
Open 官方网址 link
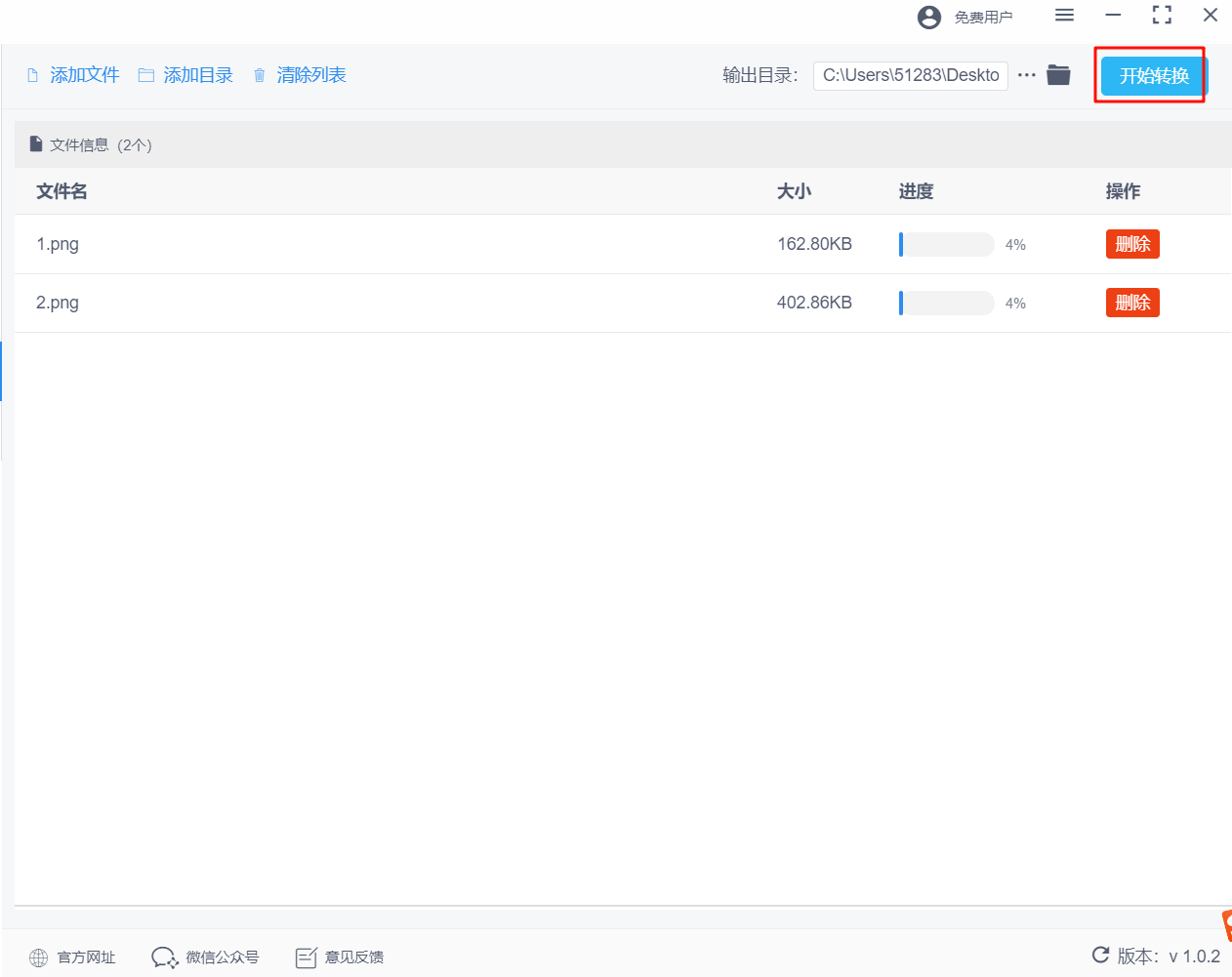pos(87,957)
